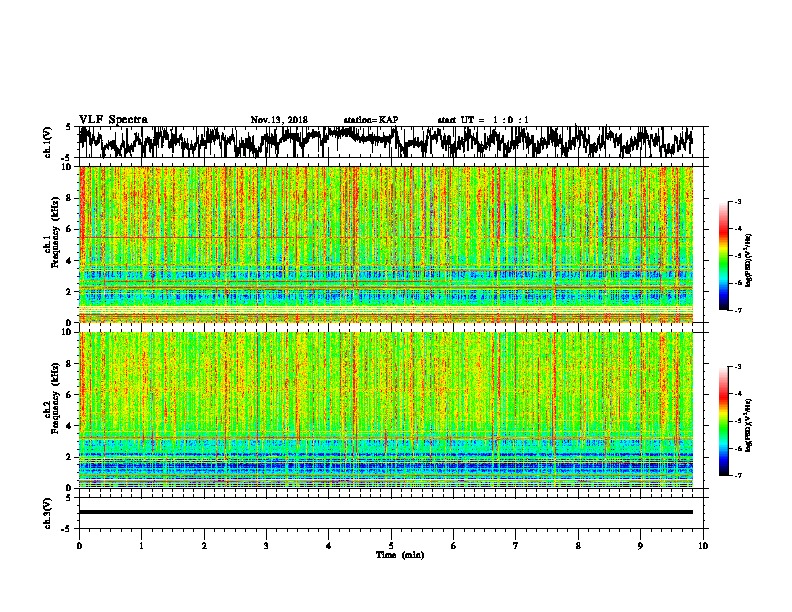
Task: Click the "VLF Spectra" plot title
Action: [113, 120]
